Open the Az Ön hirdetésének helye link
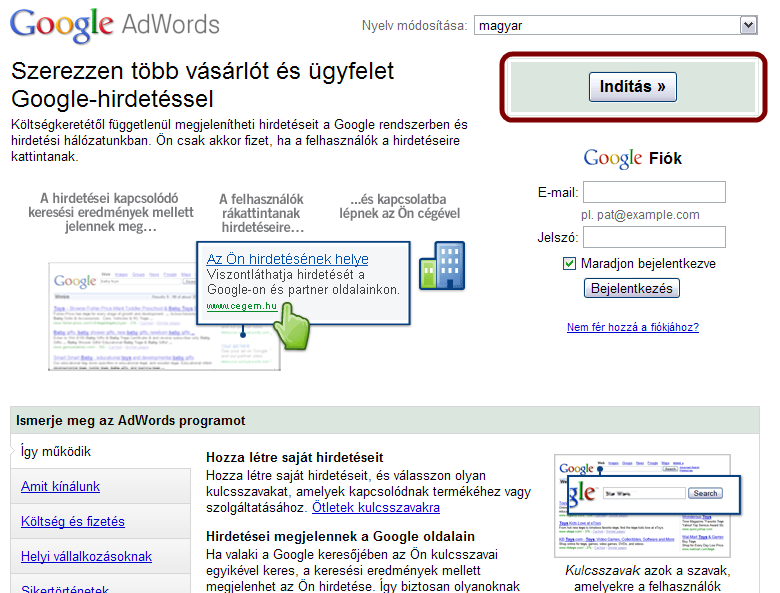Screen dimensions: 780x593 click(288, 259)
